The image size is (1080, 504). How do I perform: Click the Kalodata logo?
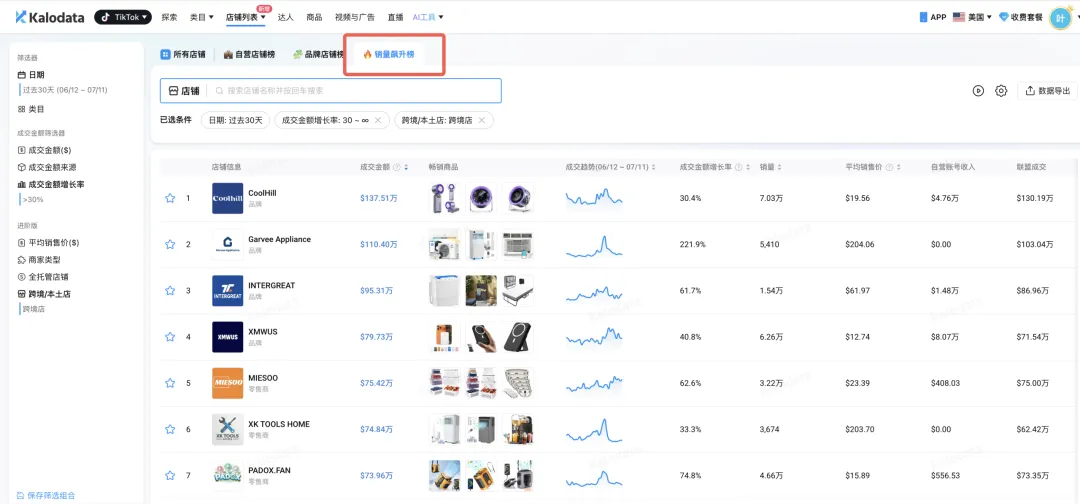coord(51,17)
